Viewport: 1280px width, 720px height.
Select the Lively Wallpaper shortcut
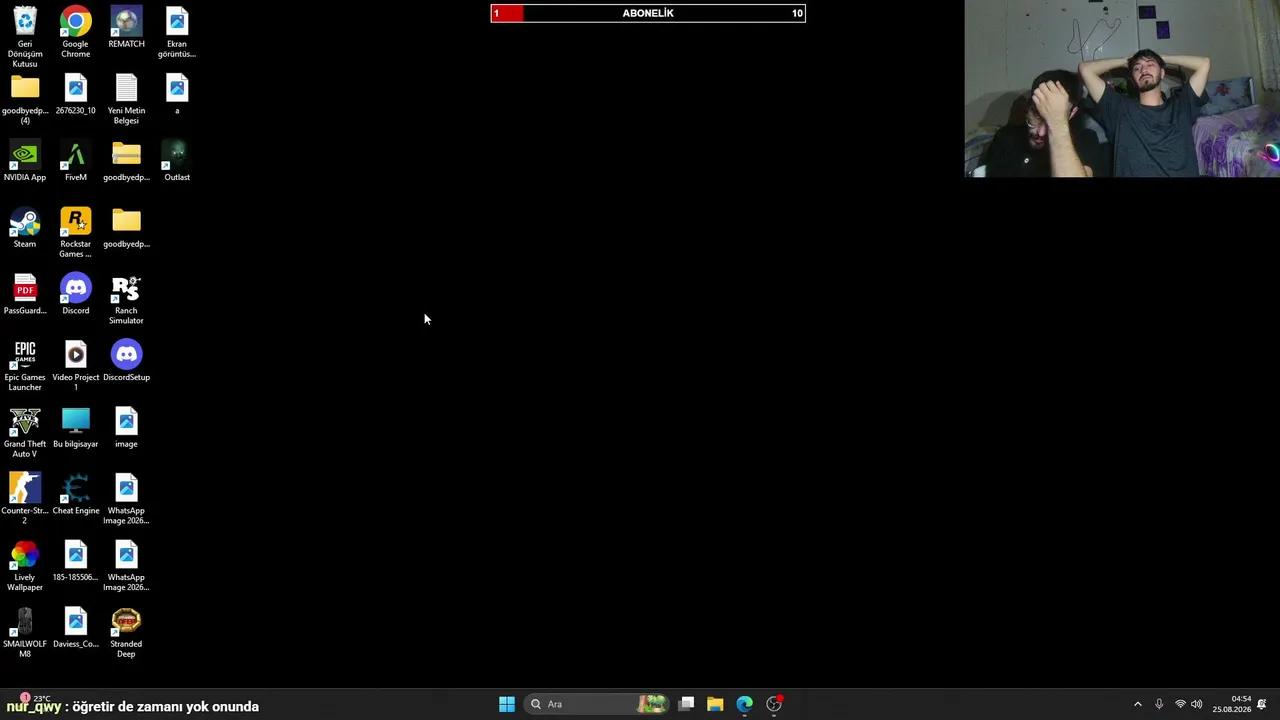pos(25,567)
